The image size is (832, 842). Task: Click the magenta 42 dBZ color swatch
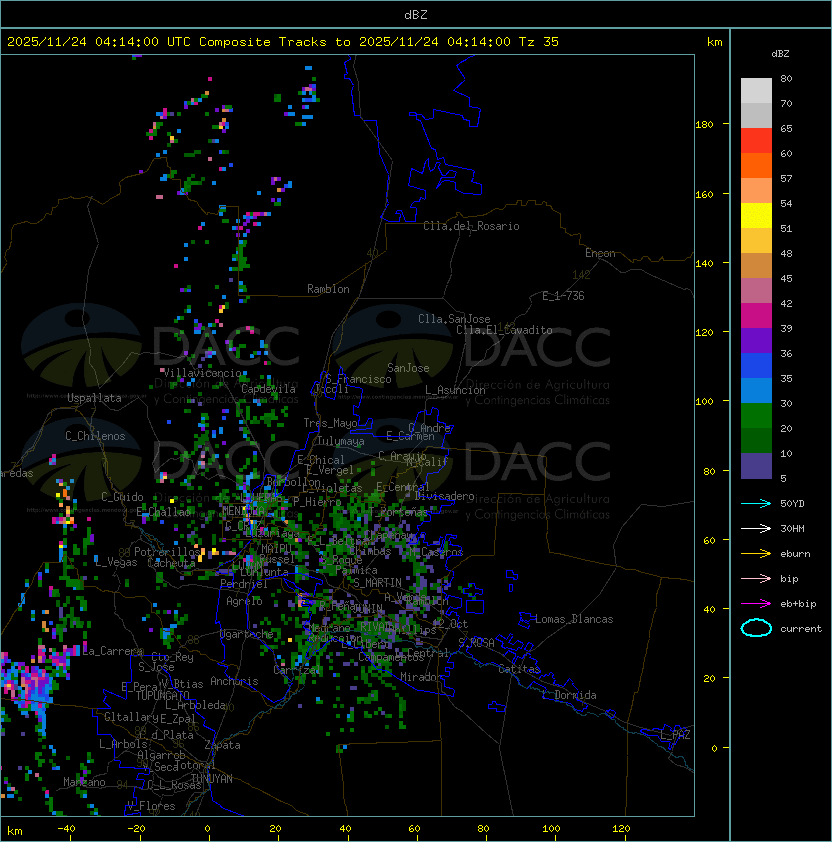coord(756,315)
